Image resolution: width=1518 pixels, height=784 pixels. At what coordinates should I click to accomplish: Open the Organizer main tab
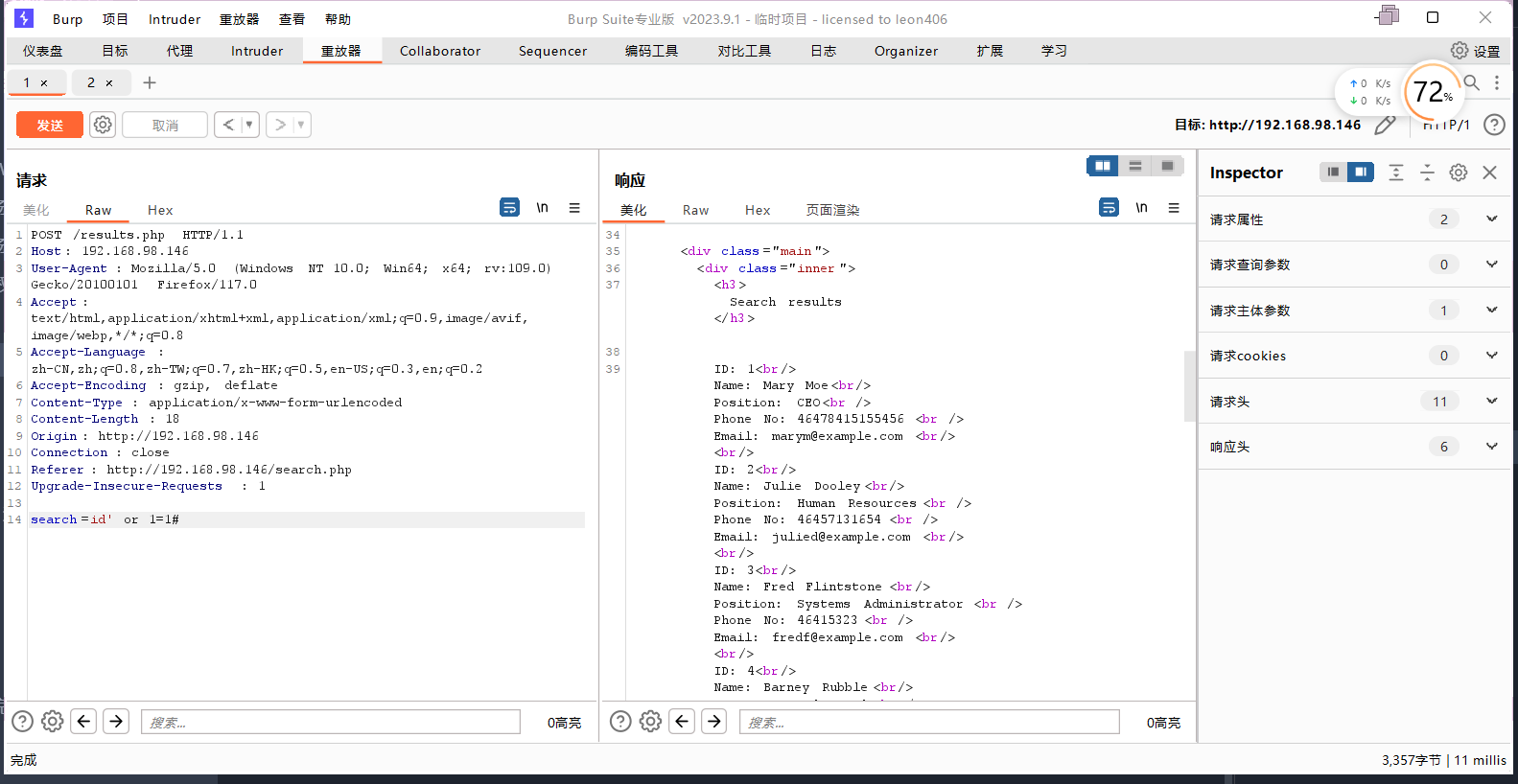tap(906, 51)
